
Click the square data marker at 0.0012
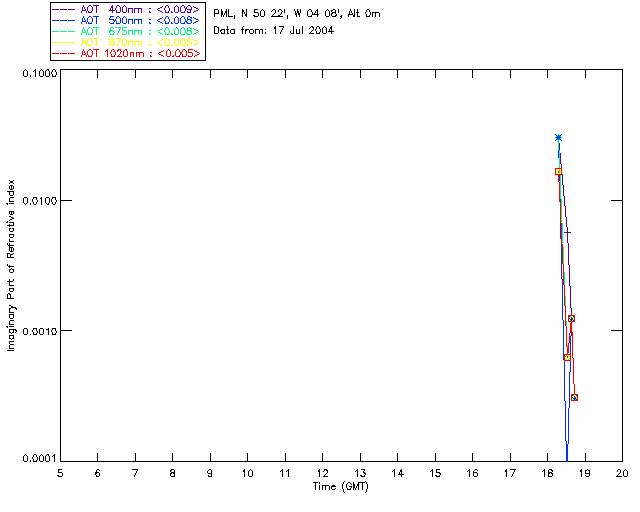pos(571,318)
